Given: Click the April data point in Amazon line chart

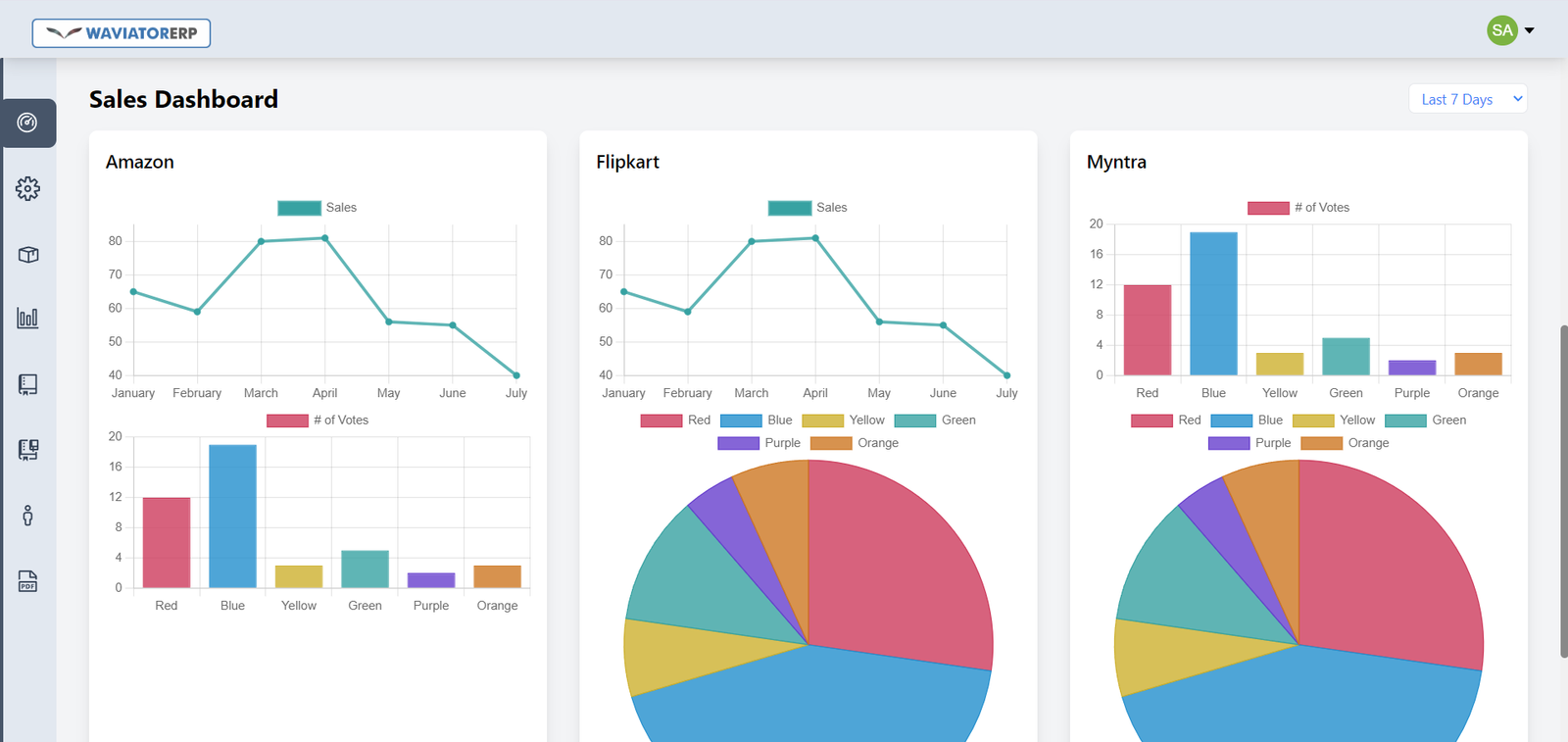Looking at the screenshot, I should pyautogui.click(x=325, y=238).
